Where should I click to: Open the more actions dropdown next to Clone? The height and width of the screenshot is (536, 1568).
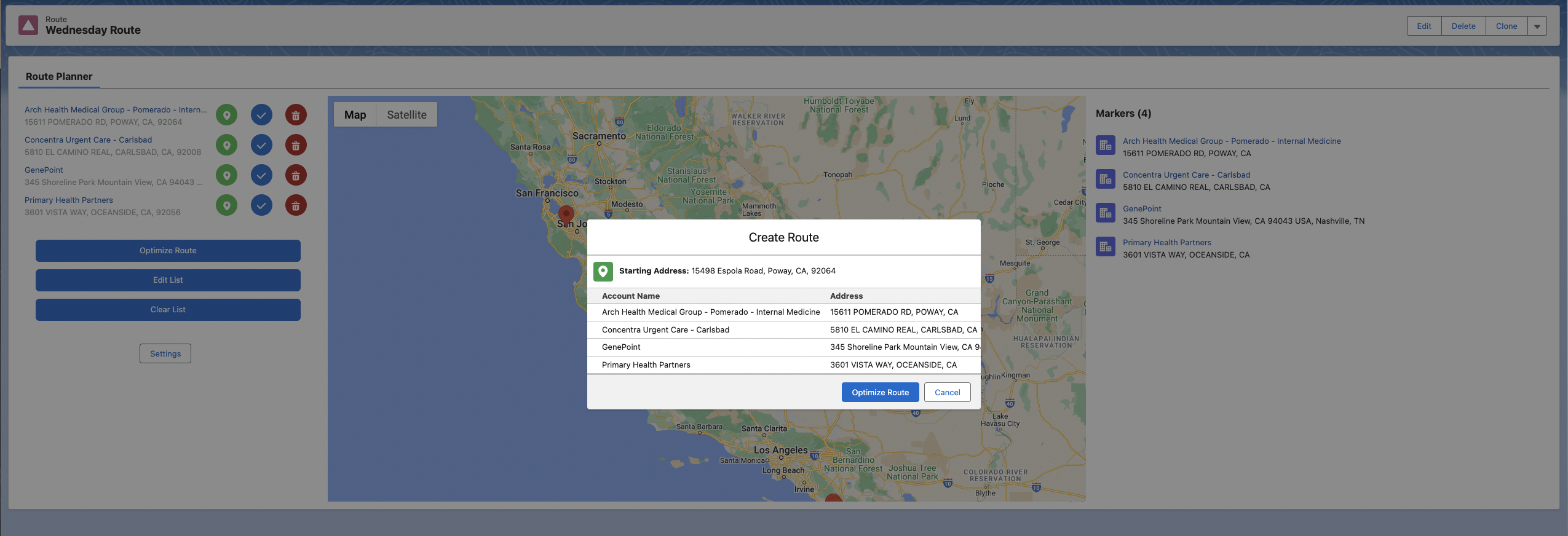click(1537, 26)
